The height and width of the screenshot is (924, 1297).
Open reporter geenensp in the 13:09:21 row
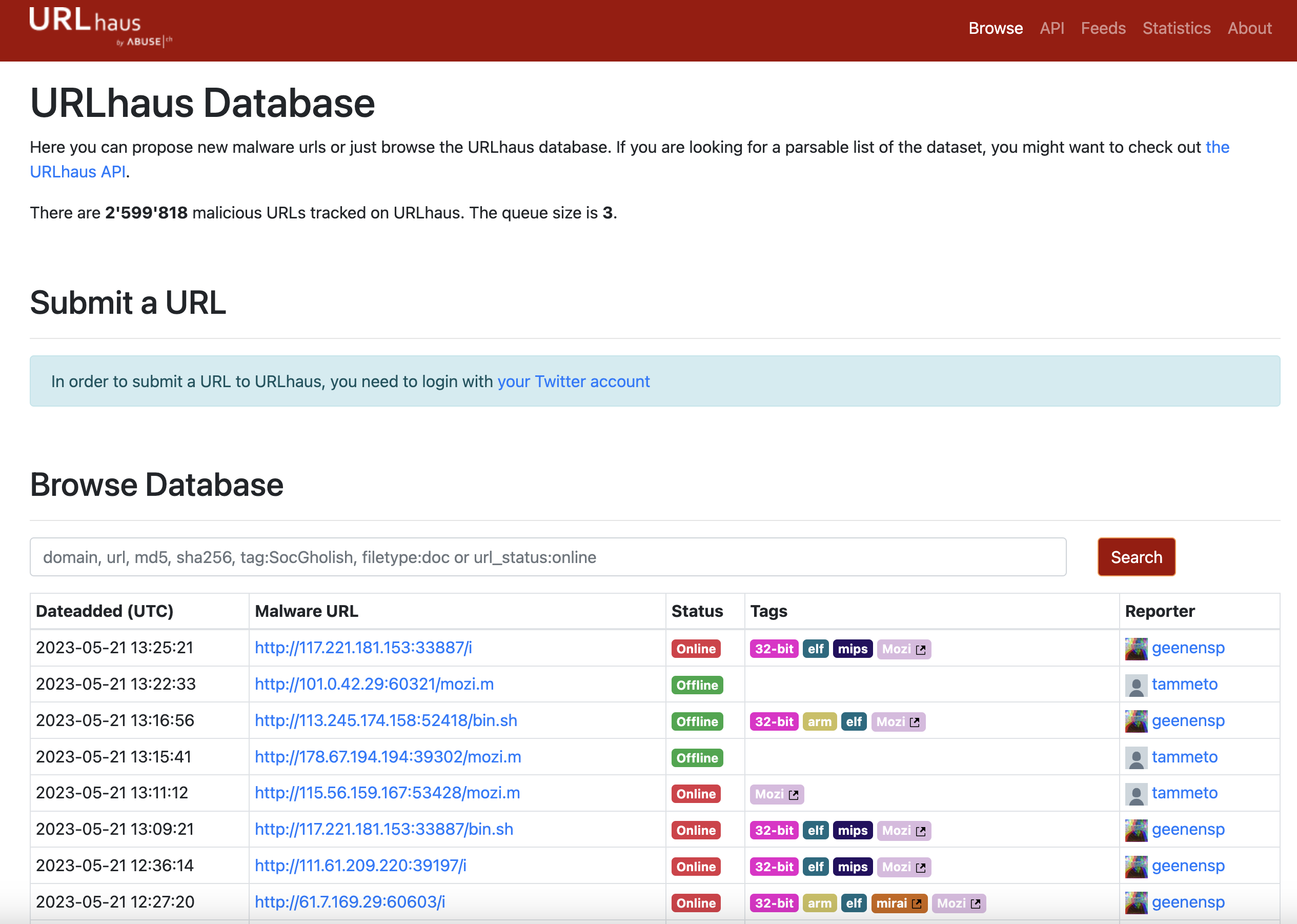1188,829
